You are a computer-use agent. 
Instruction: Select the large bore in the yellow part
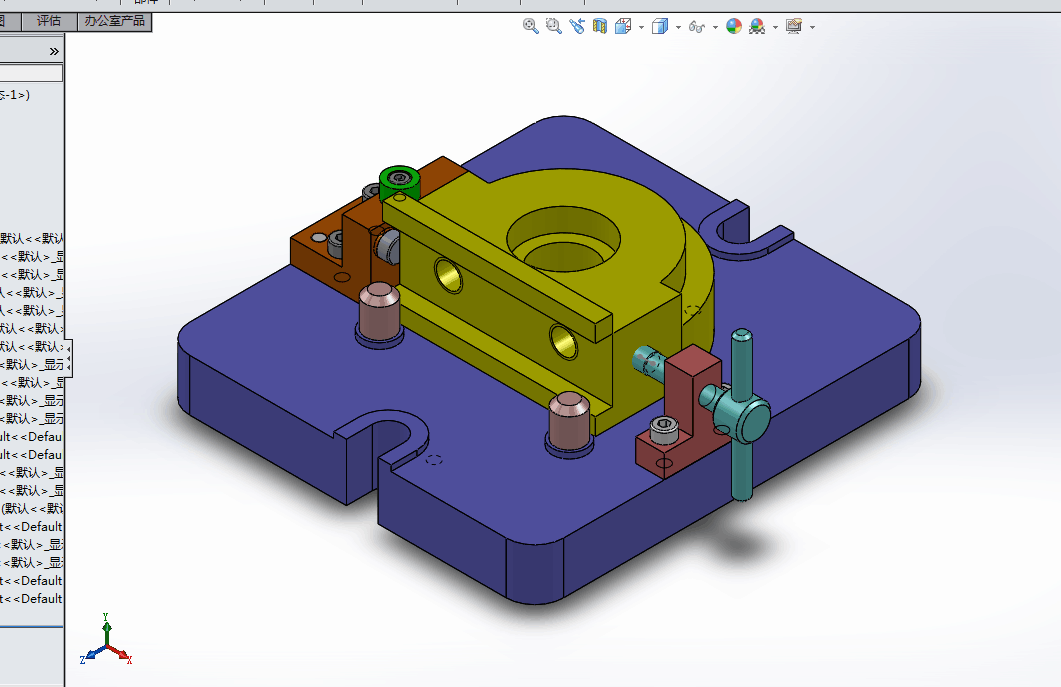click(564, 238)
